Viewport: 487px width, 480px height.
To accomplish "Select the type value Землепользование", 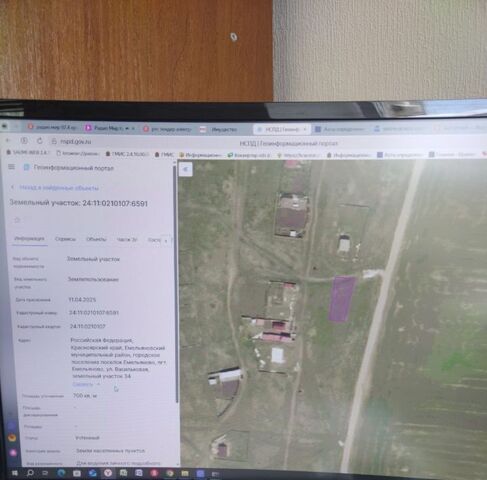I will [93, 279].
